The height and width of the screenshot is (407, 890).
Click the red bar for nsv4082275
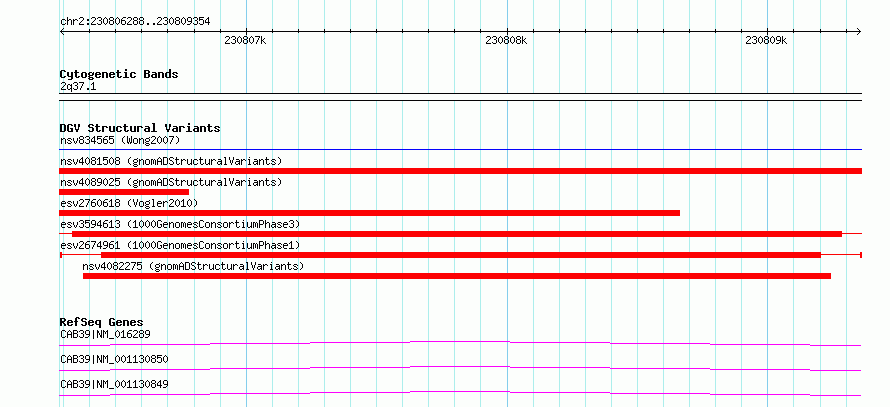(x=457, y=276)
